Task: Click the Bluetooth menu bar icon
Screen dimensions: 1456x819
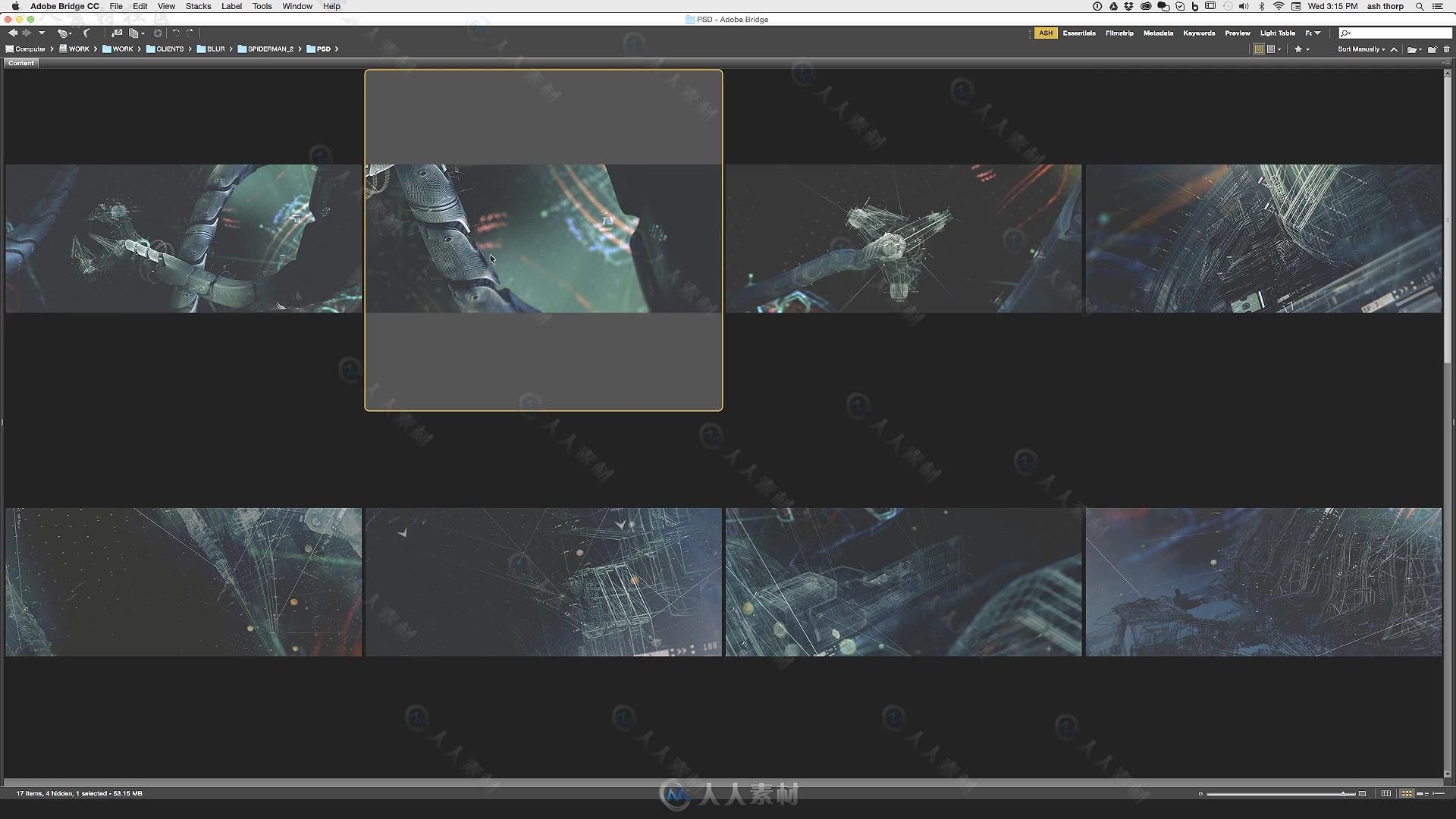Action: (x=1261, y=6)
